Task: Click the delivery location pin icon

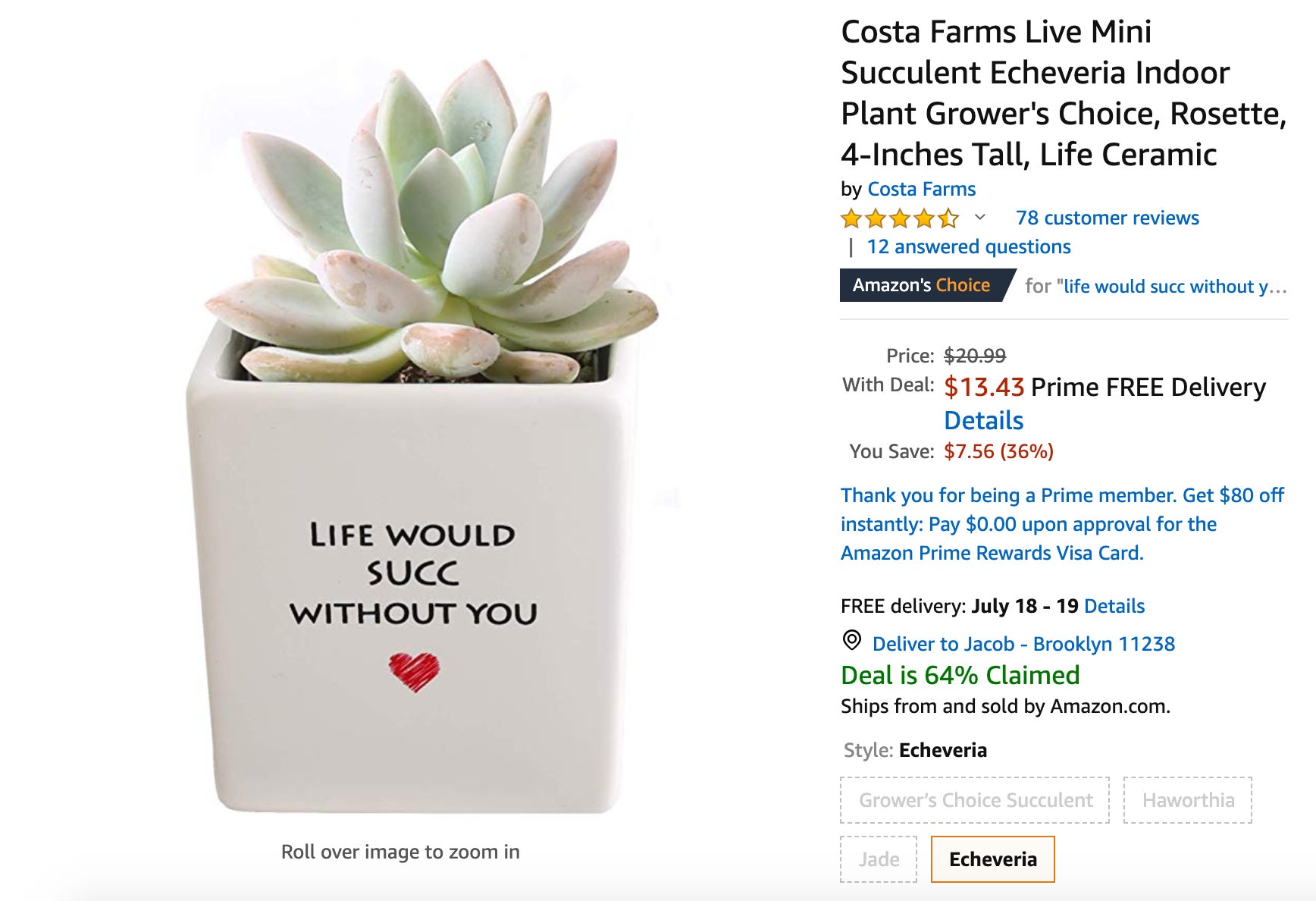Action: pos(851,641)
